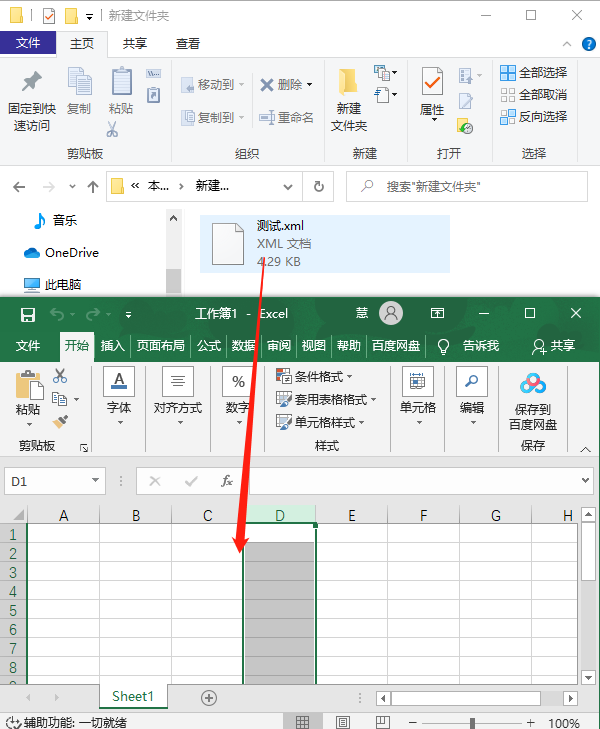Viewport: 600px width, 729px height.
Task: Open the Name Box dropdown arrow
Action: pyautogui.click(x=96, y=481)
